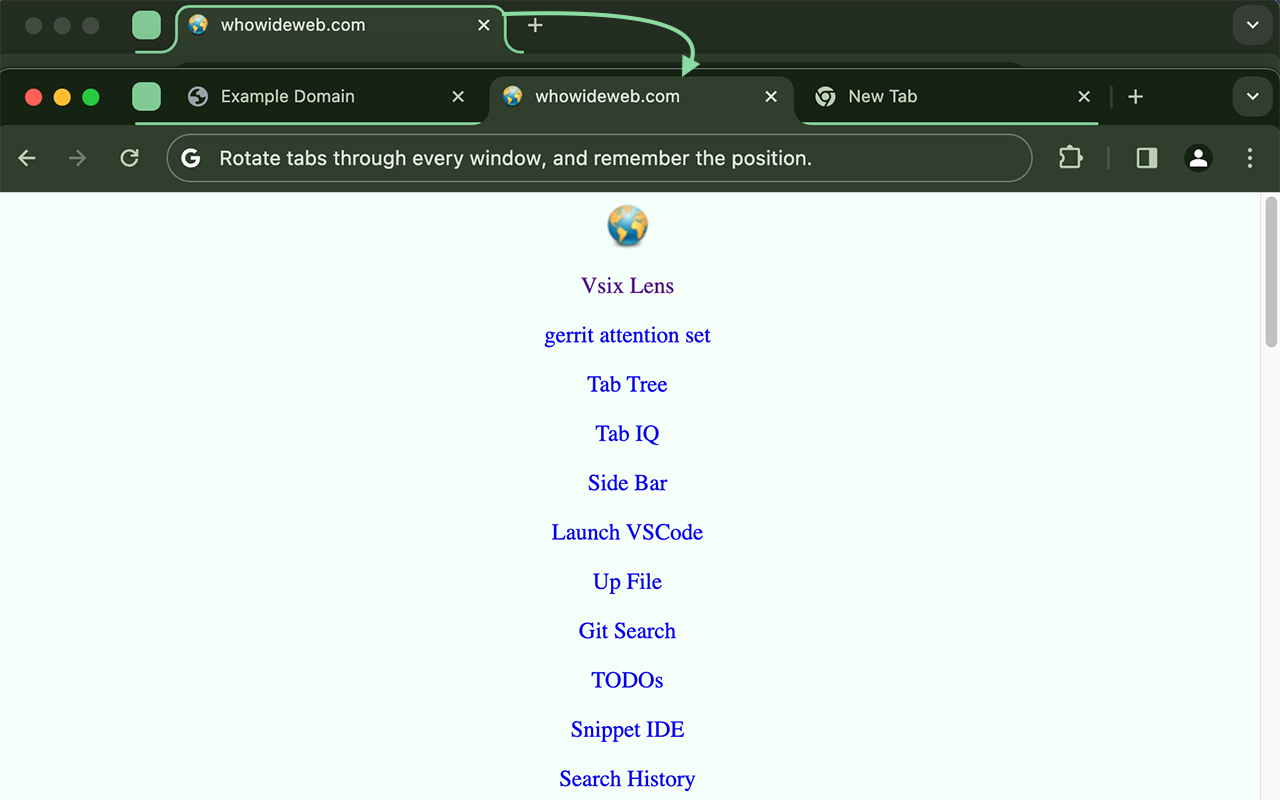This screenshot has width=1280, height=800.
Task: Click the vertical scrollbar thumb
Action: tap(1271, 272)
